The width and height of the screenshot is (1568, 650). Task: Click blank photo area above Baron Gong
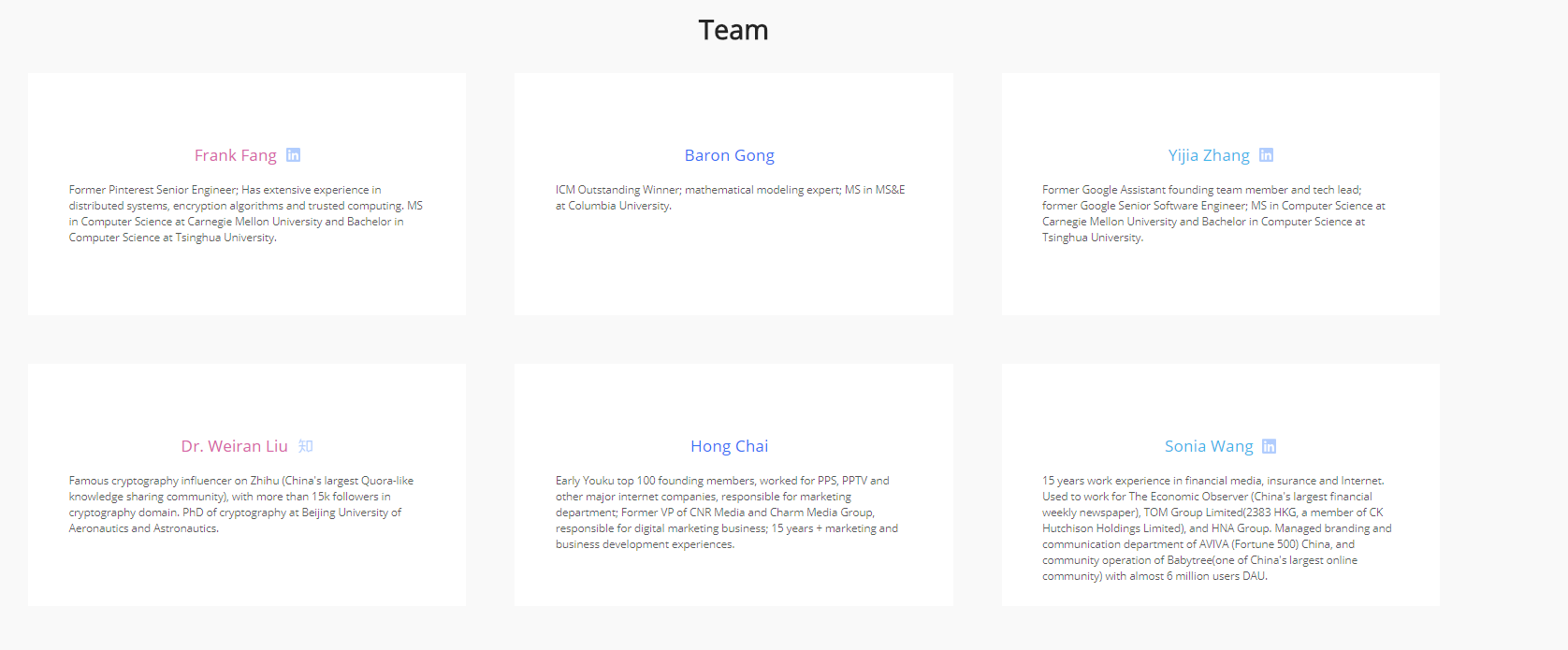(733, 106)
